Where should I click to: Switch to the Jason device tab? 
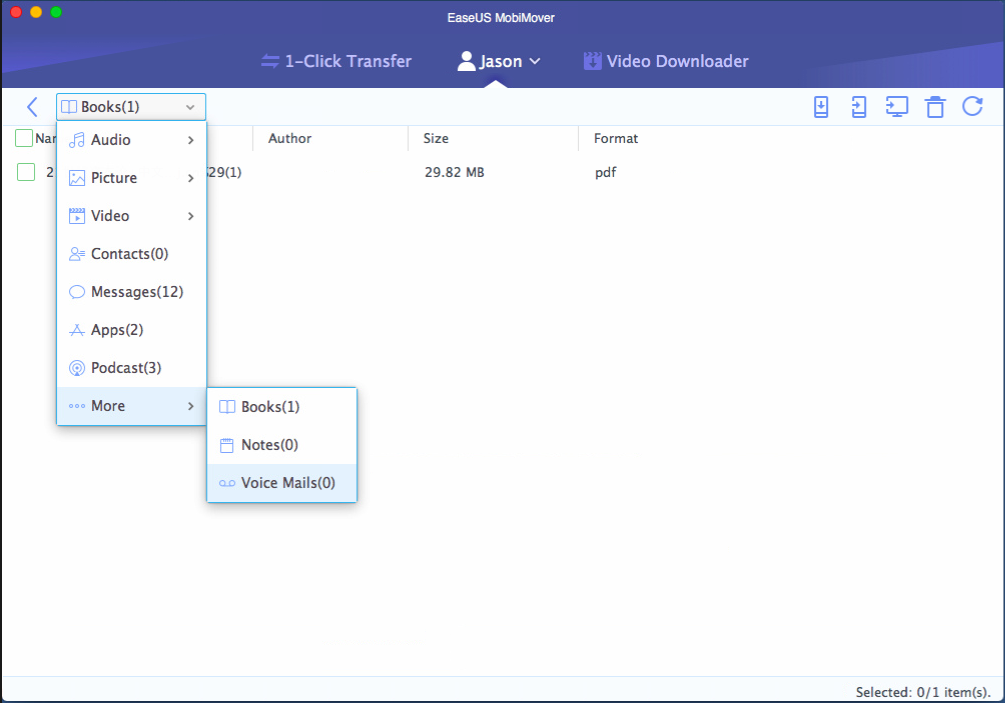pyautogui.click(x=499, y=61)
